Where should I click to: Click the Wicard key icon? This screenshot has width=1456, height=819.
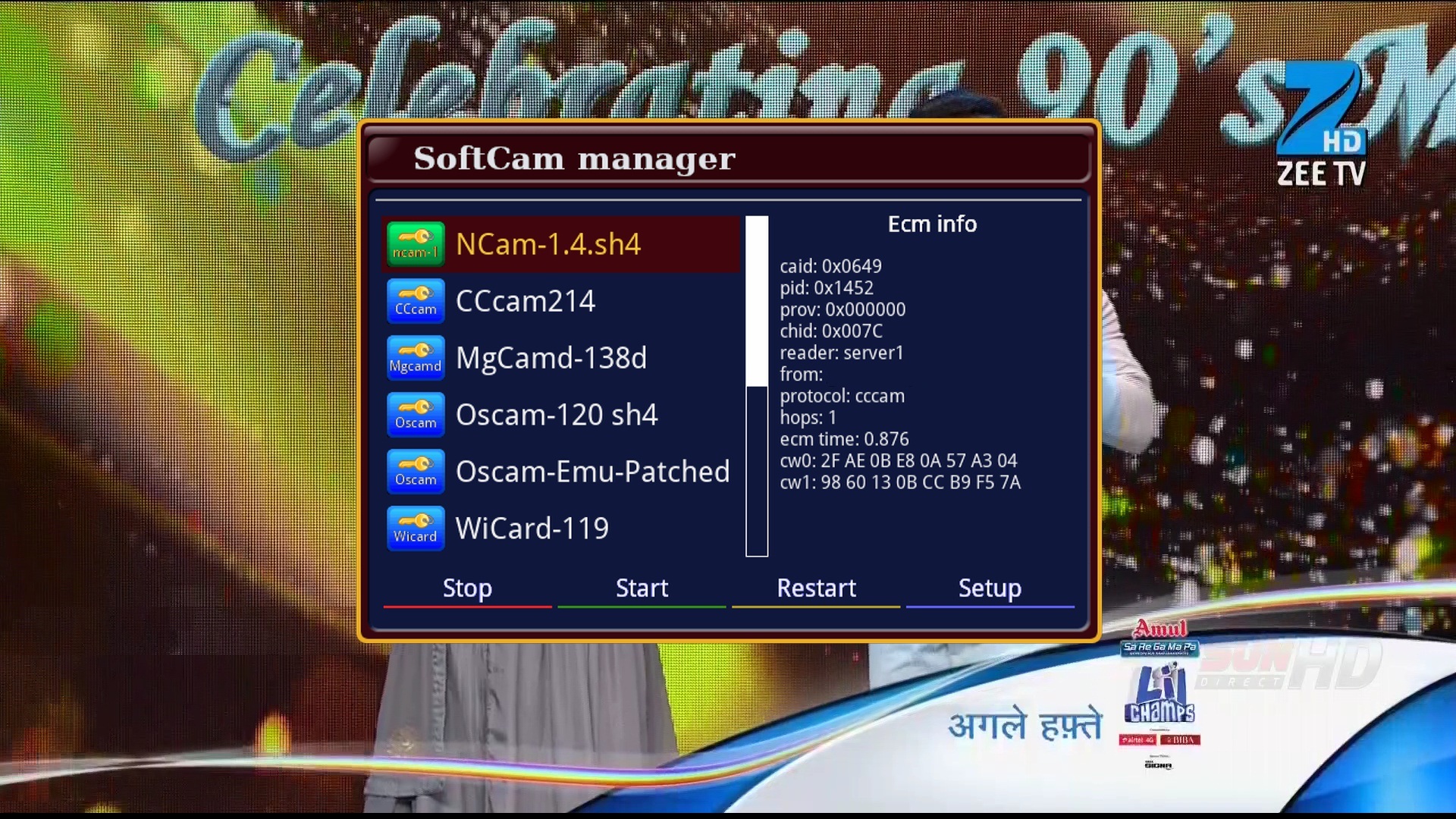click(416, 529)
